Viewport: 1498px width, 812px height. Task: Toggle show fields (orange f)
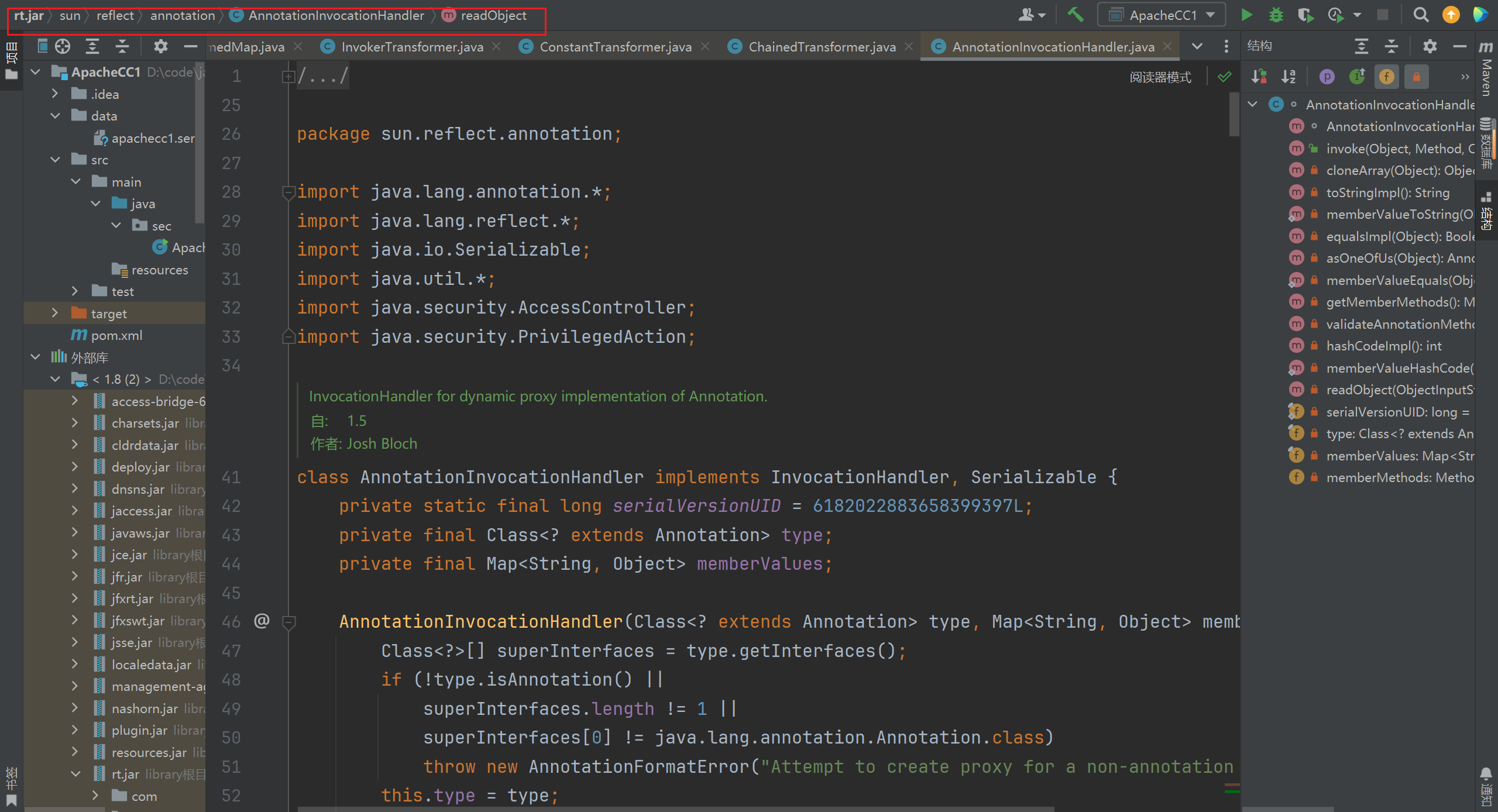coord(1387,77)
